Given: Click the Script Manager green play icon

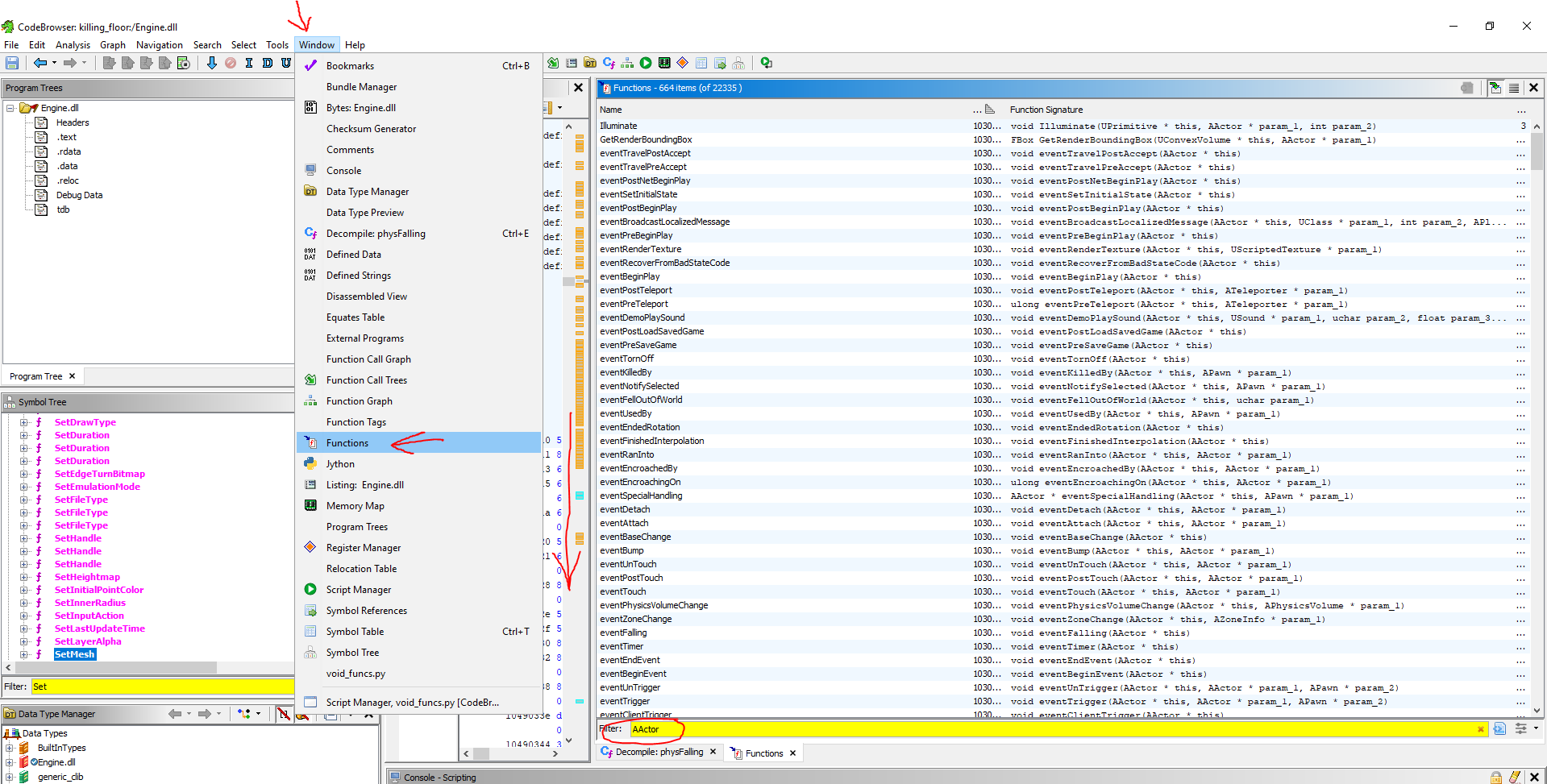Looking at the screenshot, I should pos(646,63).
